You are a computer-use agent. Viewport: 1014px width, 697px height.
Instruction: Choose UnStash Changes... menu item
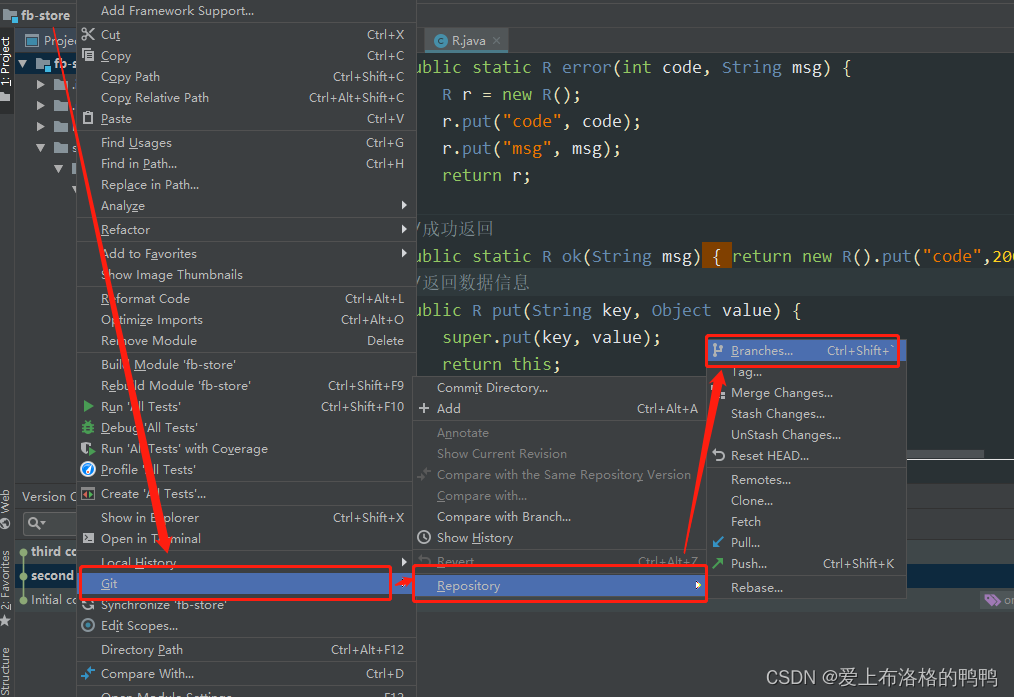tap(786, 434)
